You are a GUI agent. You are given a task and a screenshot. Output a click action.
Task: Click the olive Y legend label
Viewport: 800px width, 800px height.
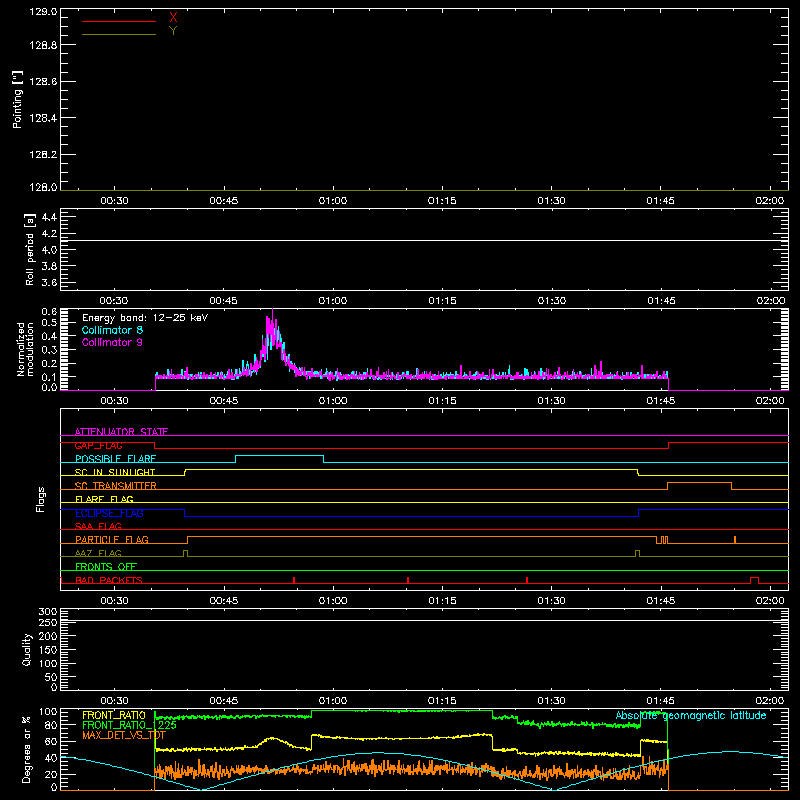tap(173, 31)
